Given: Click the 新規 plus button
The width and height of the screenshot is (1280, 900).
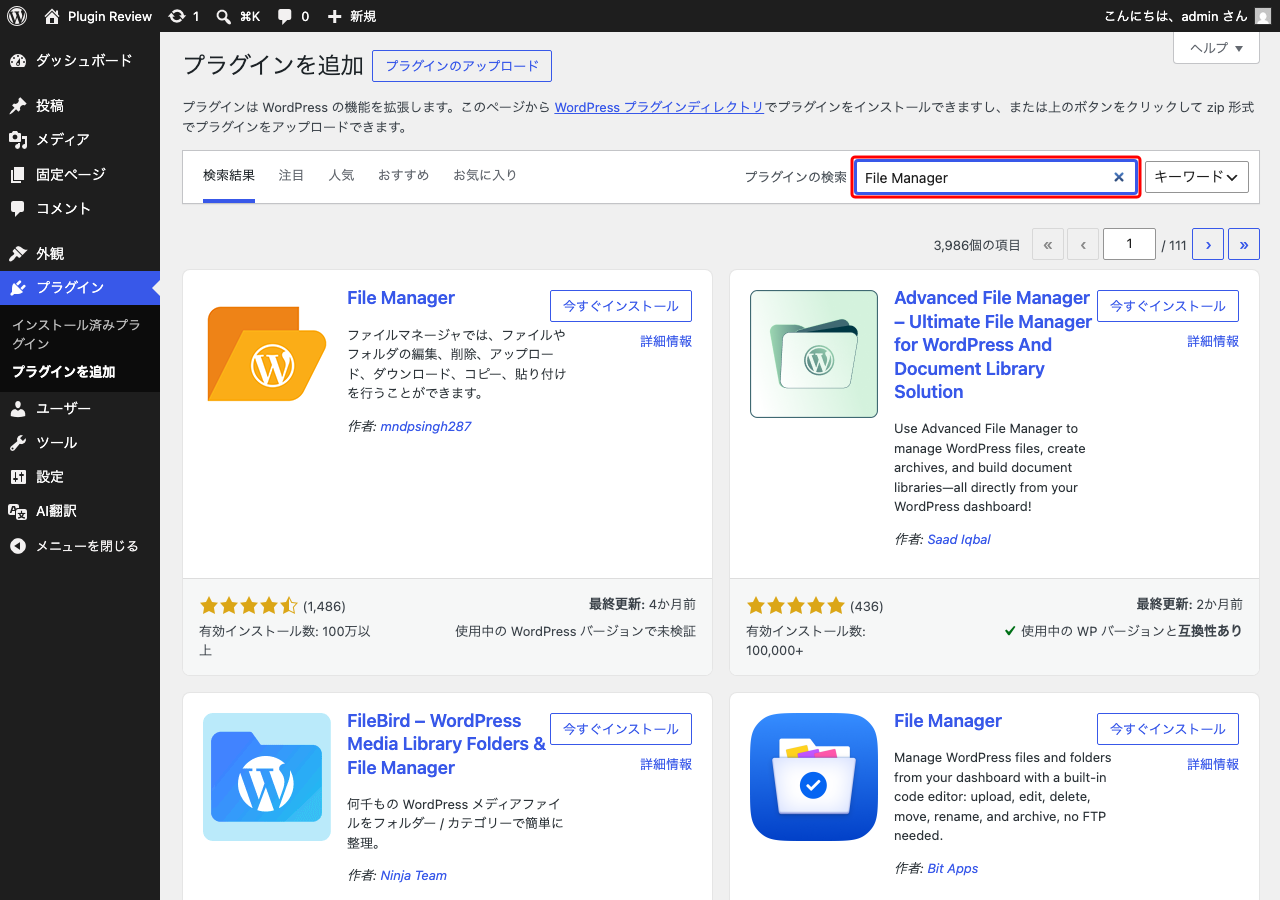Looking at the screenshot, I should click(x=351, y=16).
